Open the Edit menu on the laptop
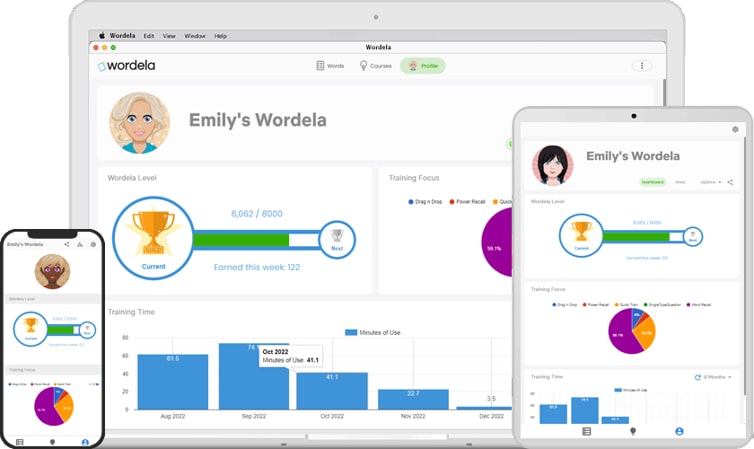Screen dimensions: 754x449 [149, 36]
